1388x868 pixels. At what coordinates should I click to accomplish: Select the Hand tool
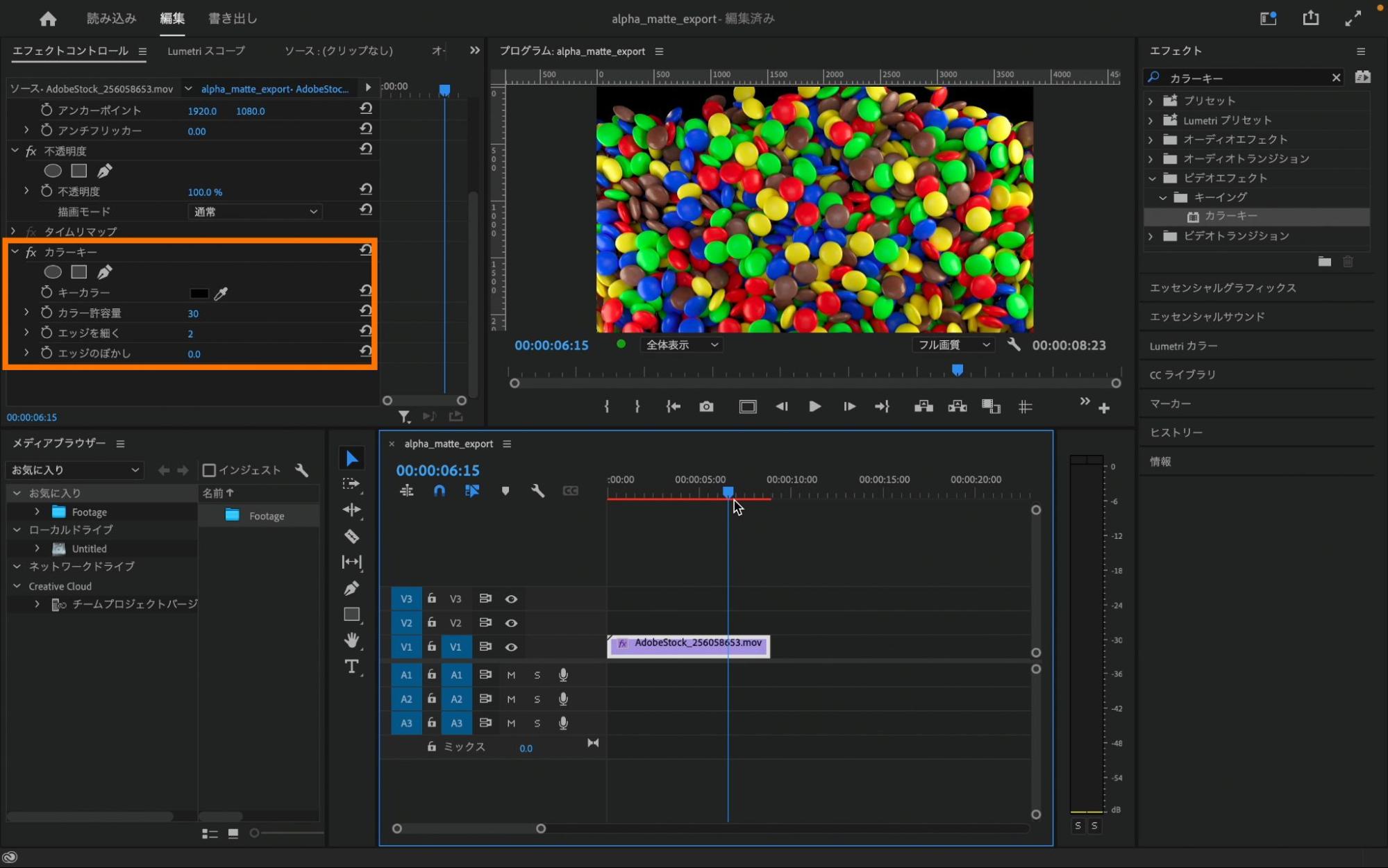(351, 640)
